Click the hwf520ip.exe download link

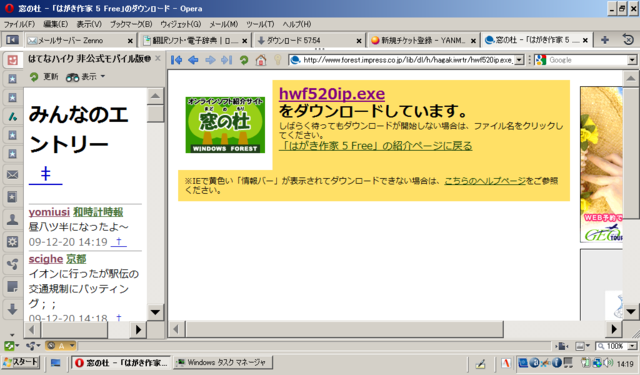(332, 94)
